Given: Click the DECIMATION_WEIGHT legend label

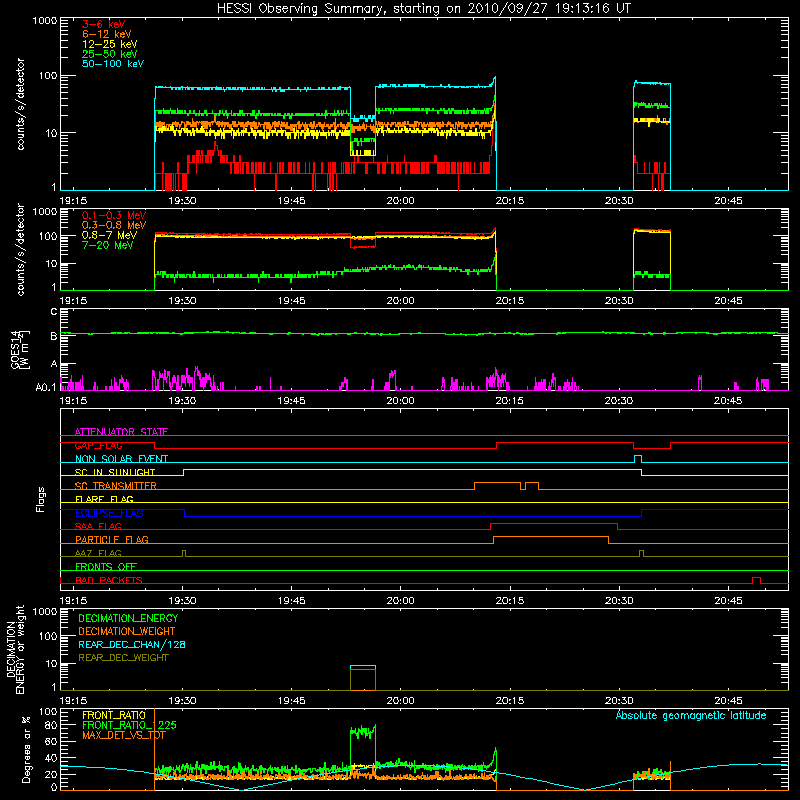Looking at the screenshot, I should 127,631.
